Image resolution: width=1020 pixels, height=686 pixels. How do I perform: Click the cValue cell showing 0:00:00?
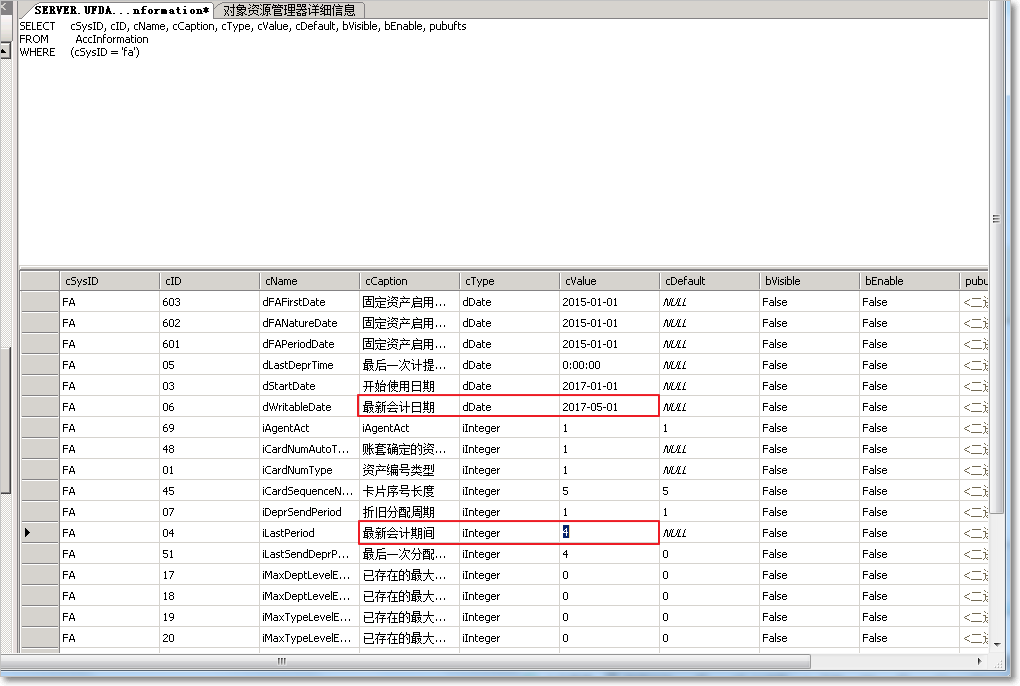(x=608, y=365)
